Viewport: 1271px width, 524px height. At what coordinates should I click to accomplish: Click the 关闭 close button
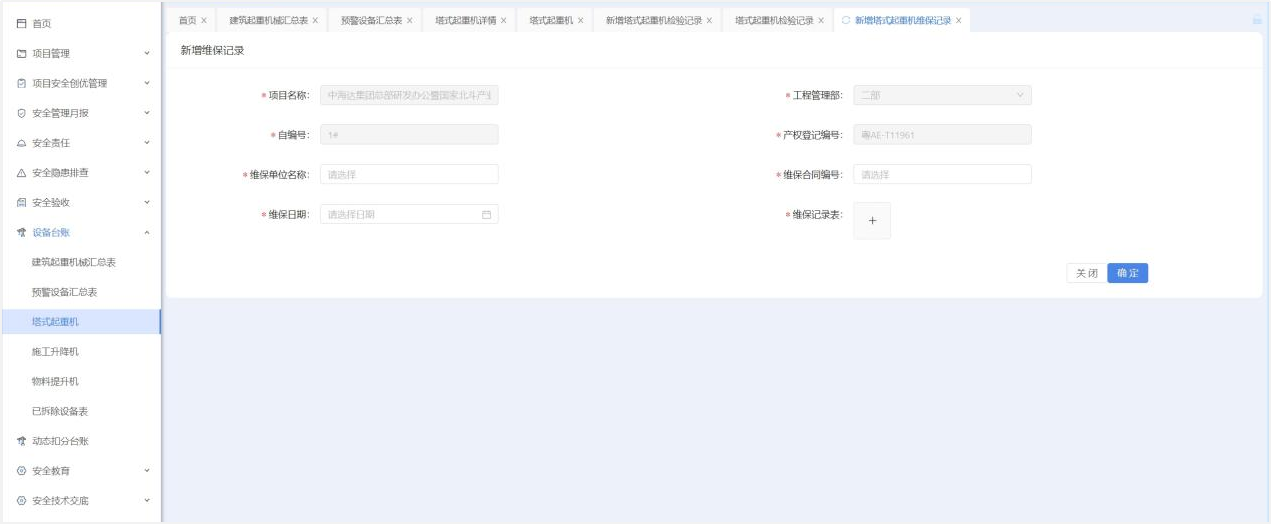coord(1086,273)
